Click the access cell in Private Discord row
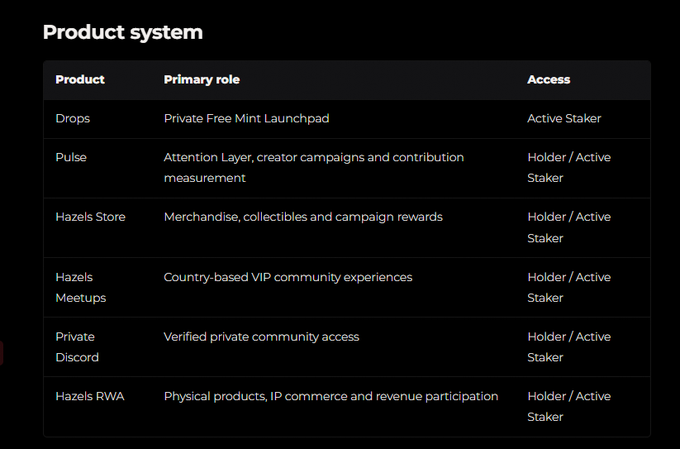 (x=569, y=347)
